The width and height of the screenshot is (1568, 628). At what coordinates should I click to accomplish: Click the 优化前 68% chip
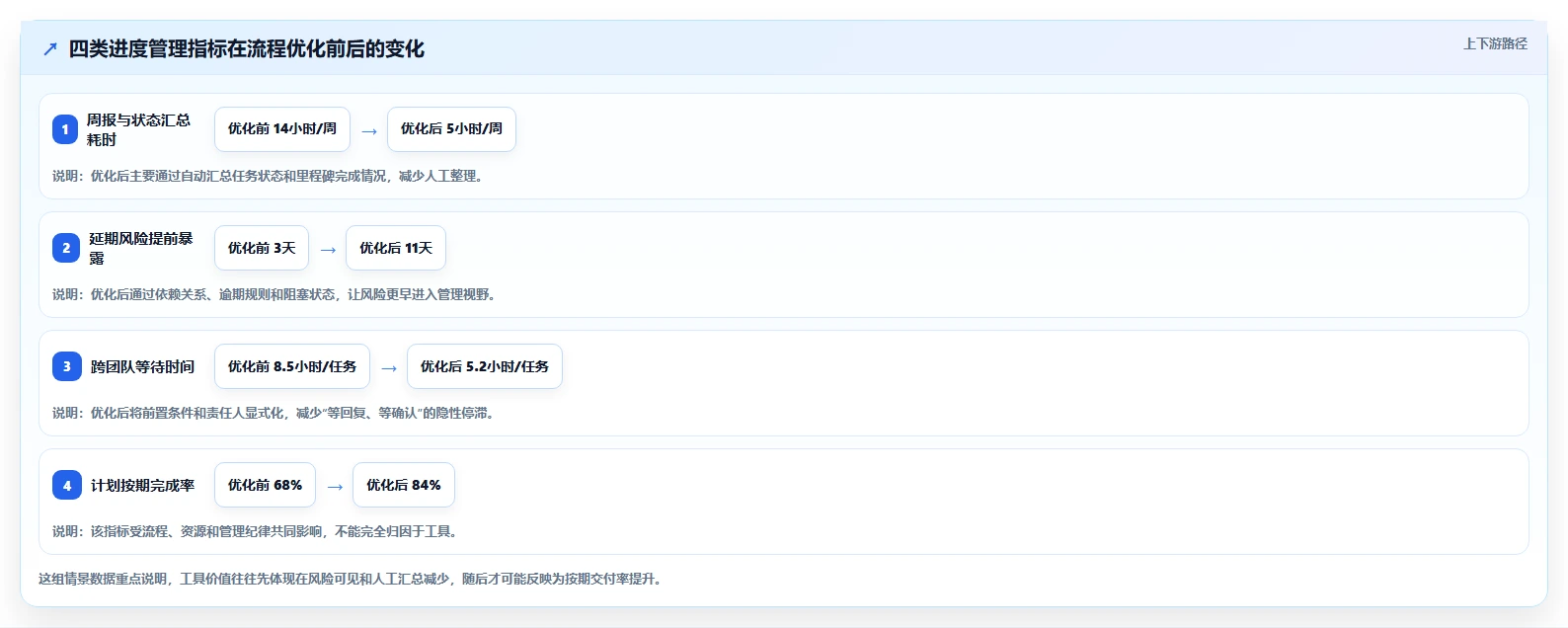266,485
